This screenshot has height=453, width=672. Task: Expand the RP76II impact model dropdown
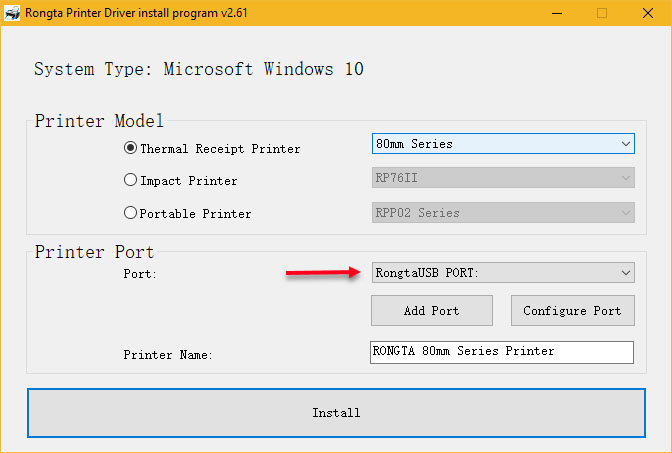click(x=502, y=178)
